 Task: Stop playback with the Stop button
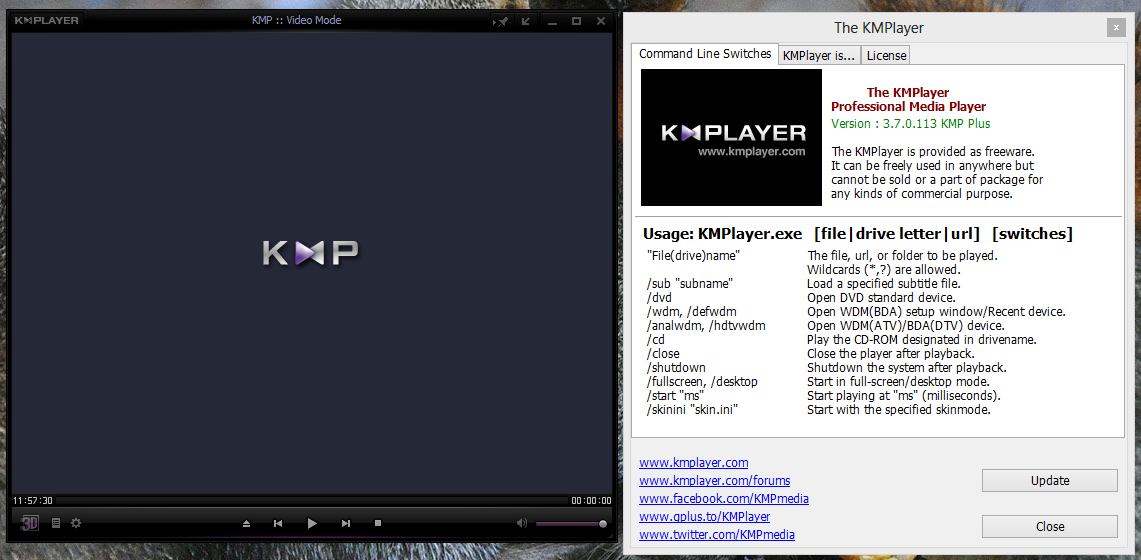coord(378,523)
